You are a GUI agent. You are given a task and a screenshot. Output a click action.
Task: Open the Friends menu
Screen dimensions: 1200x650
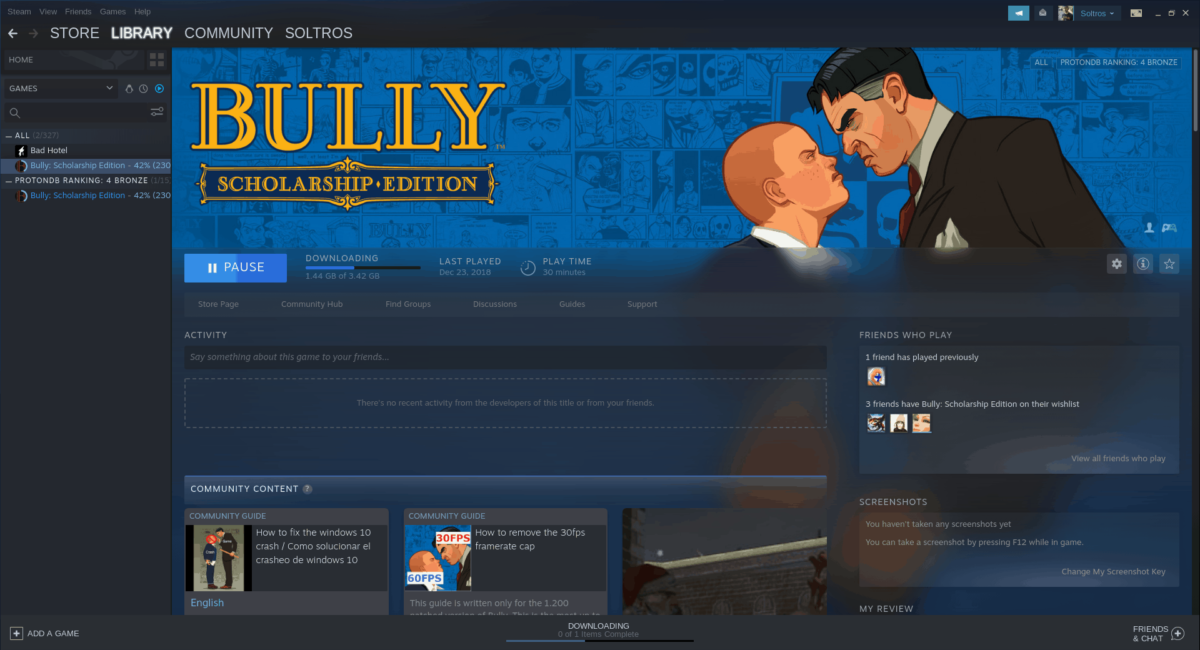click(78, 11)
